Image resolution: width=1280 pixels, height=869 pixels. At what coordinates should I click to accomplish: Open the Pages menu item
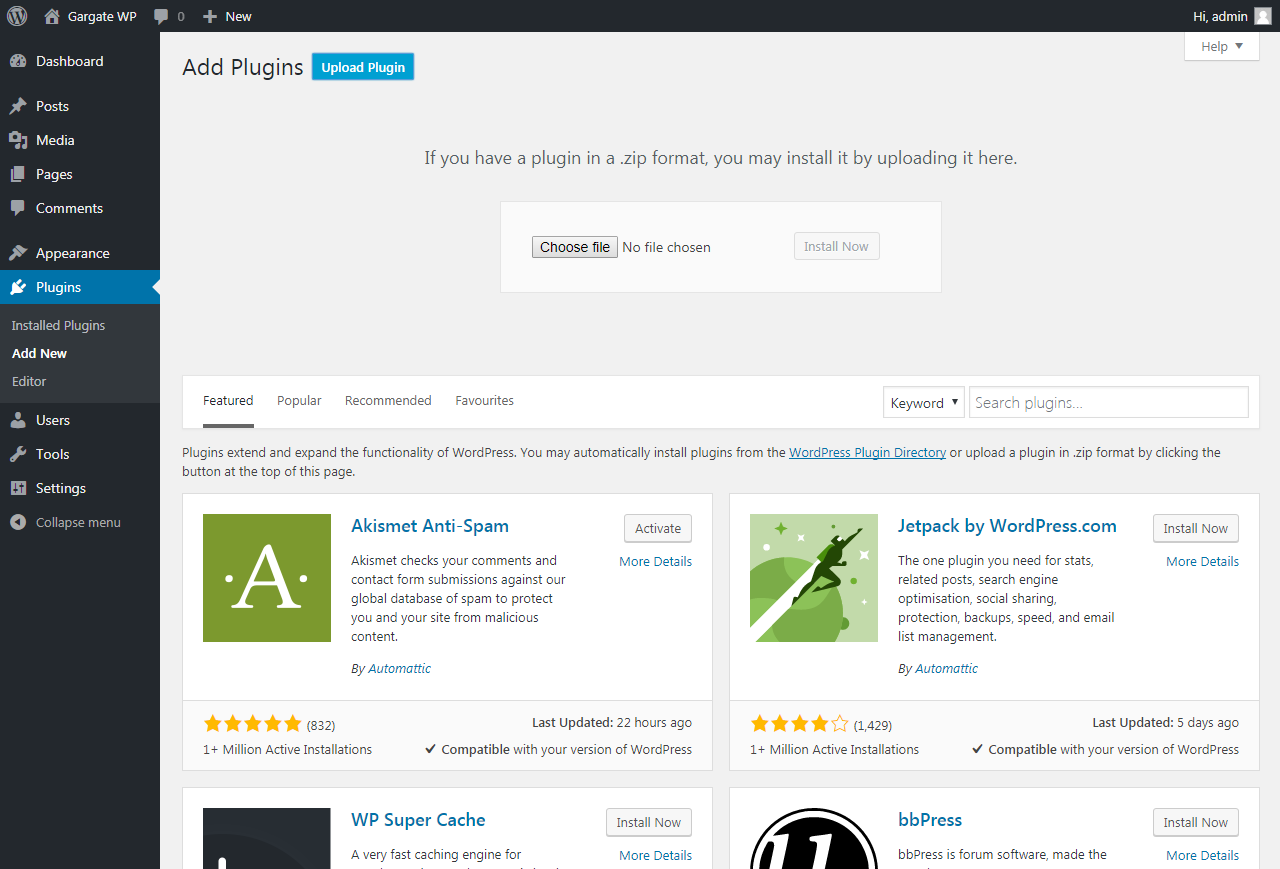(80, 174)
